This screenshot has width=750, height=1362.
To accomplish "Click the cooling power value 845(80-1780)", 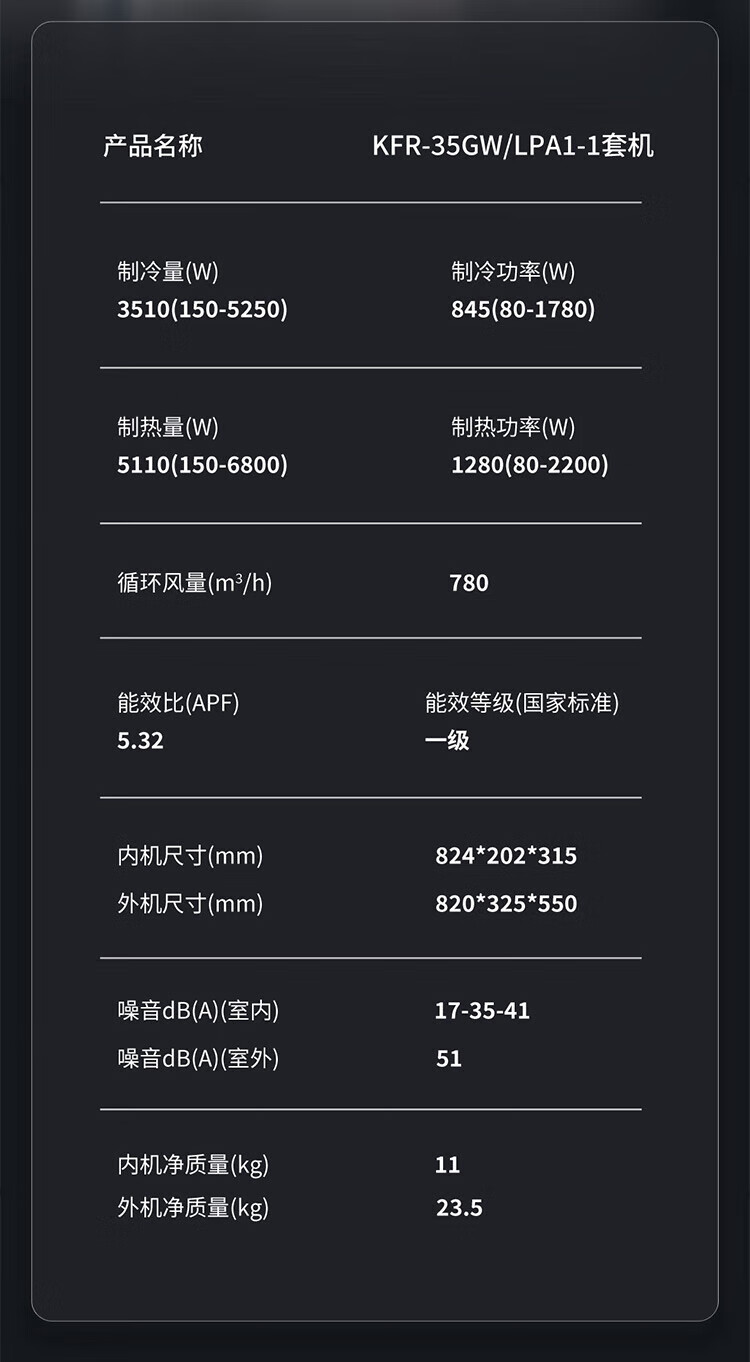I will click(523, 309).
